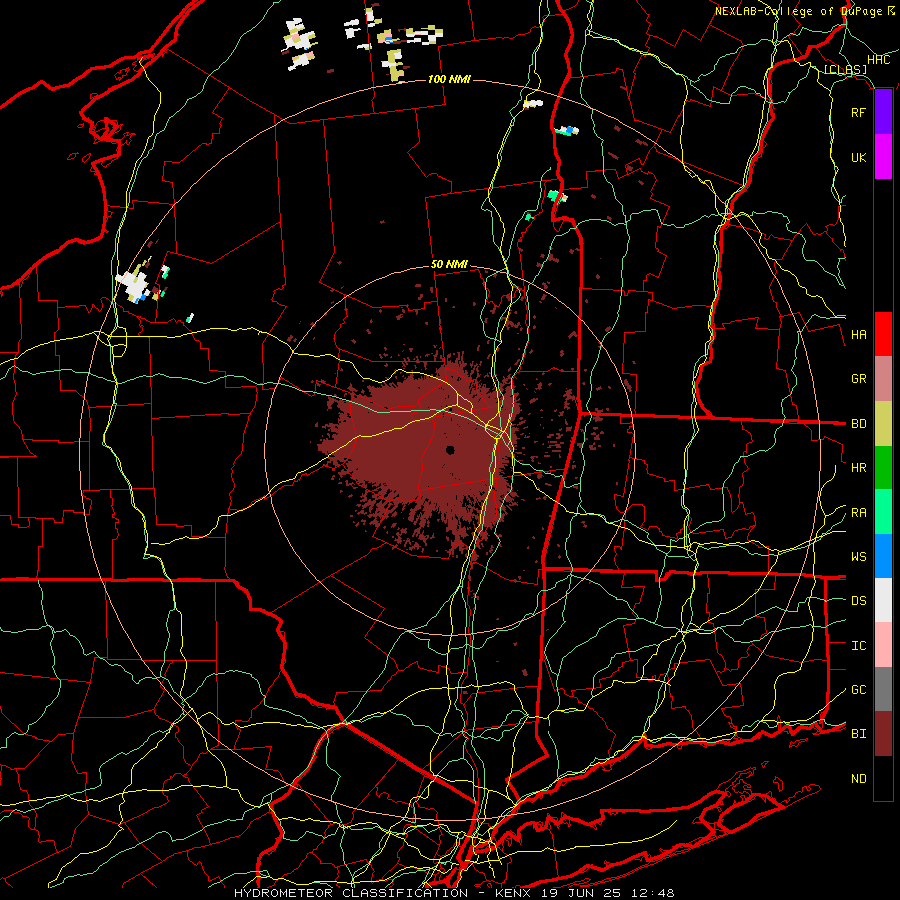Click the HR dark green swatch
The width and height of the screenshot is (900, 900).
pos(883,467)
